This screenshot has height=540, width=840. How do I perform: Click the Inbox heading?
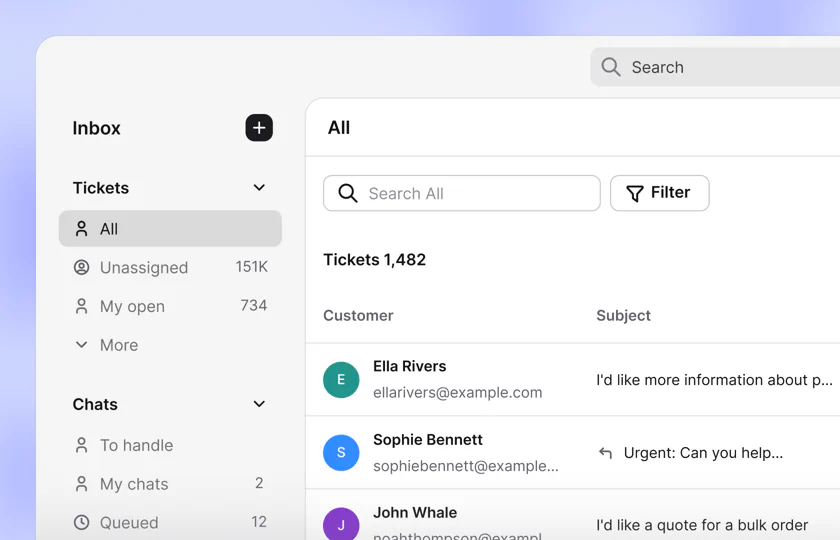tap(96, 128)
